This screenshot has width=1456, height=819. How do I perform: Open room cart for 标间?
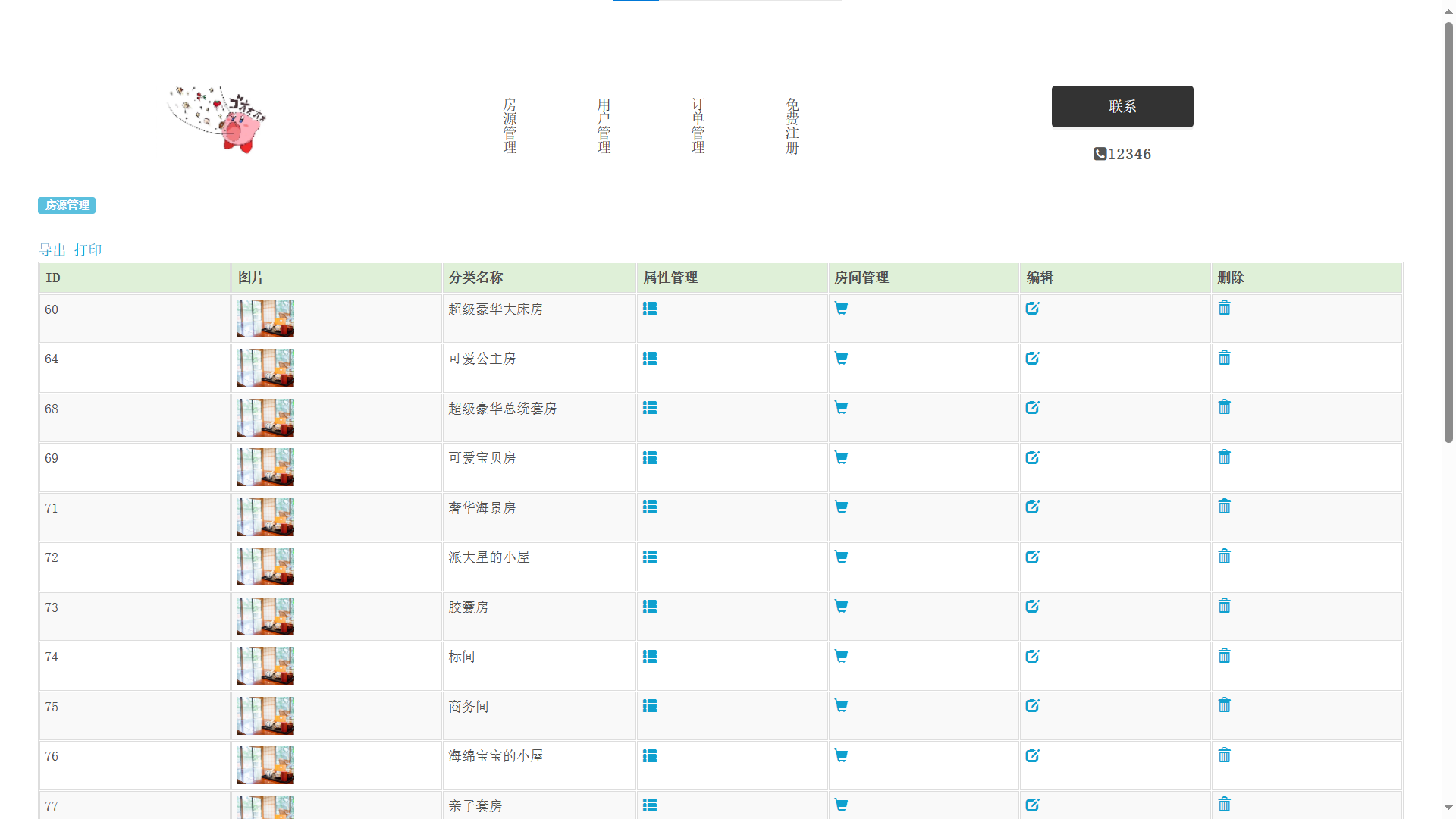click(841, 657)
